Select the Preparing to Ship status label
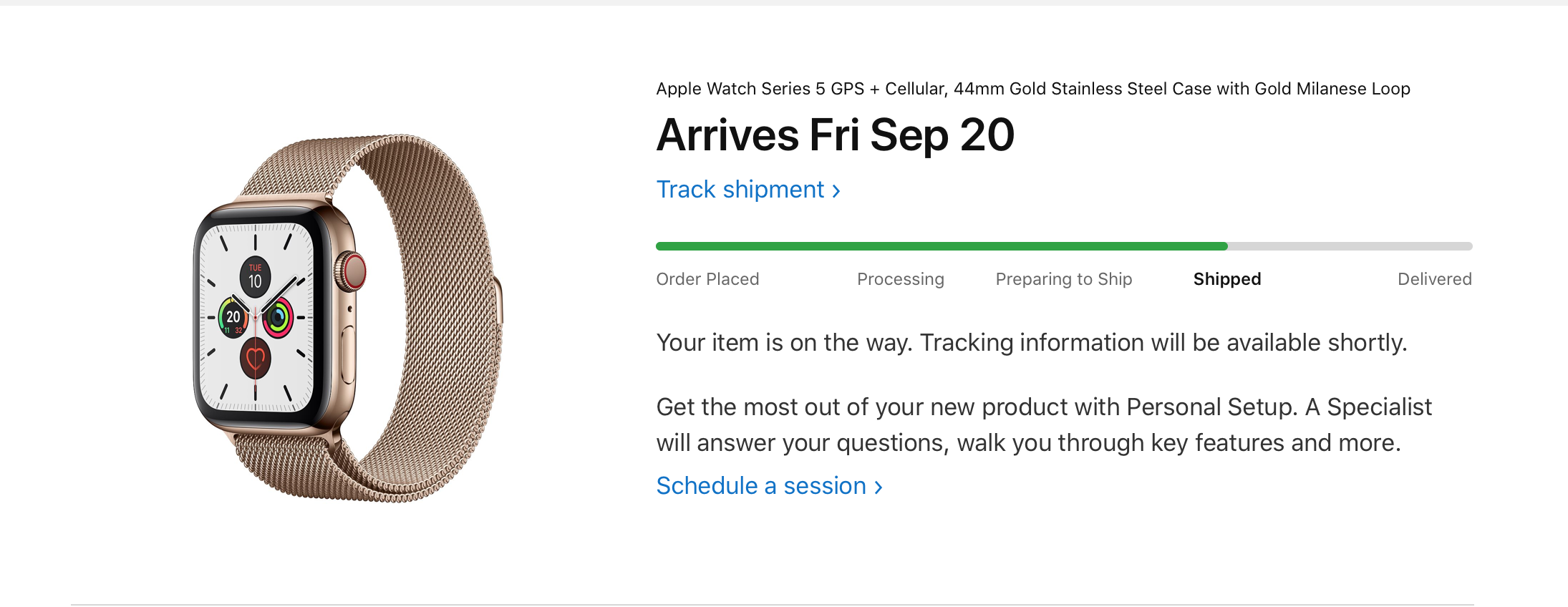This screenshot has width=1568, height=607. tap(1063, 279)
